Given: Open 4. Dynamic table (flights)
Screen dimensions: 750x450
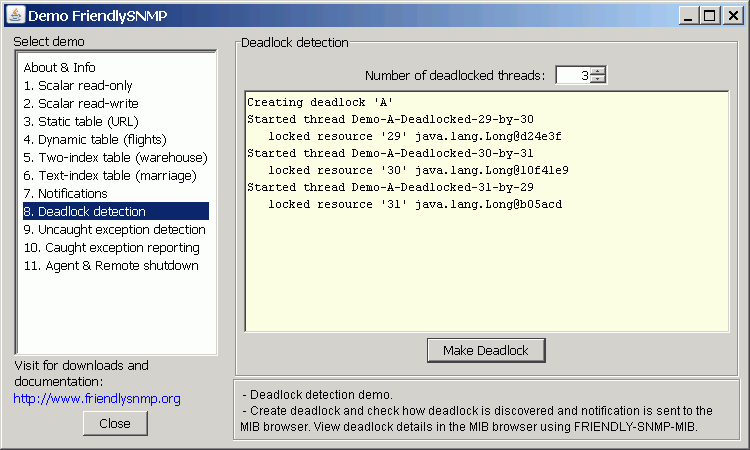Looking at the screenshot, I should [95, 140].
